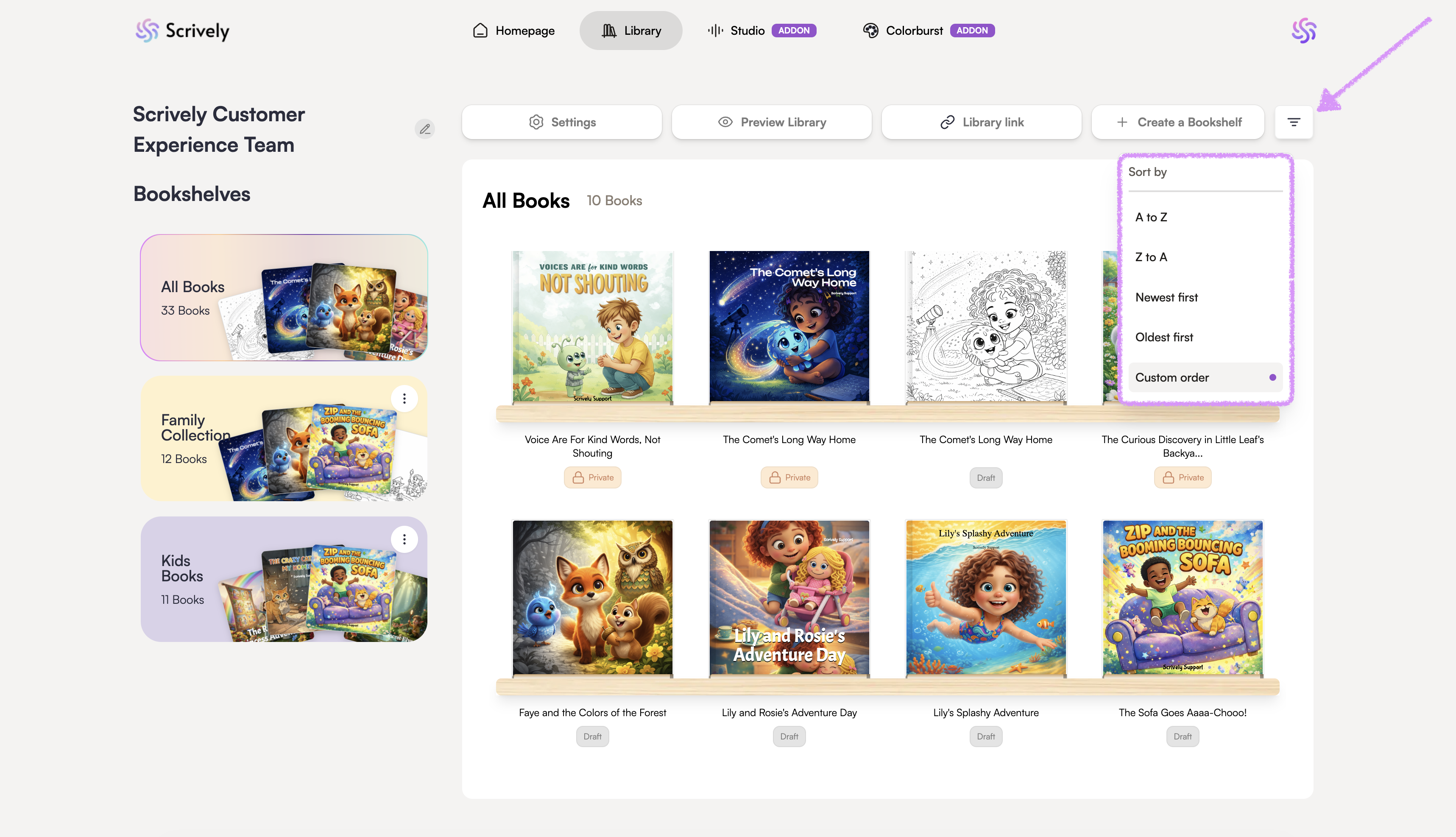Go to the Homepage tab
Viewport: 1456px width, 837px height.
[x=513, y=31]
